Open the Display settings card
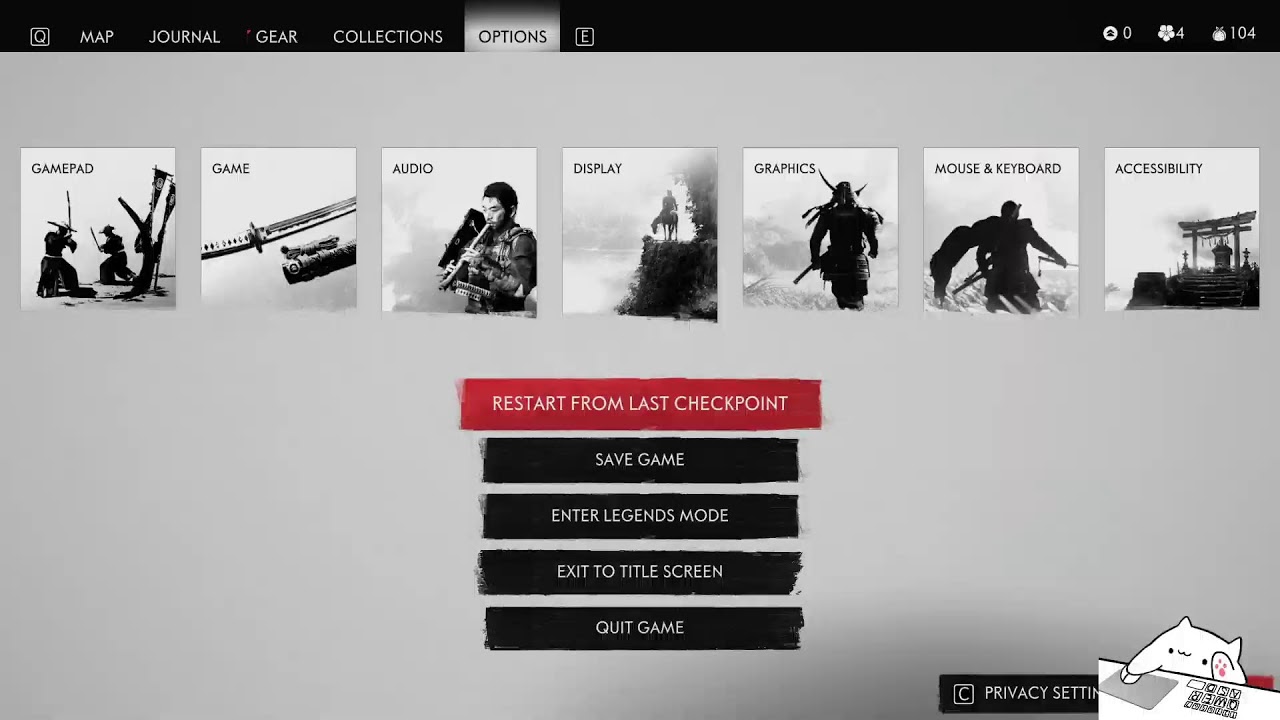Image resolution: width=1280 pixels, height=720 pixels. click(x=640, y=234)
